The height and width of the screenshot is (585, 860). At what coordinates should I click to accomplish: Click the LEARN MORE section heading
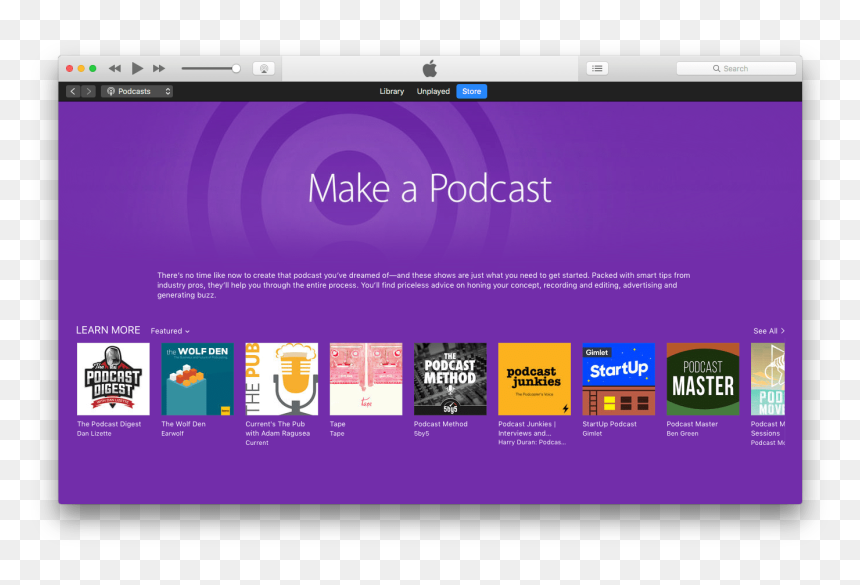click(x=108, y=330)
